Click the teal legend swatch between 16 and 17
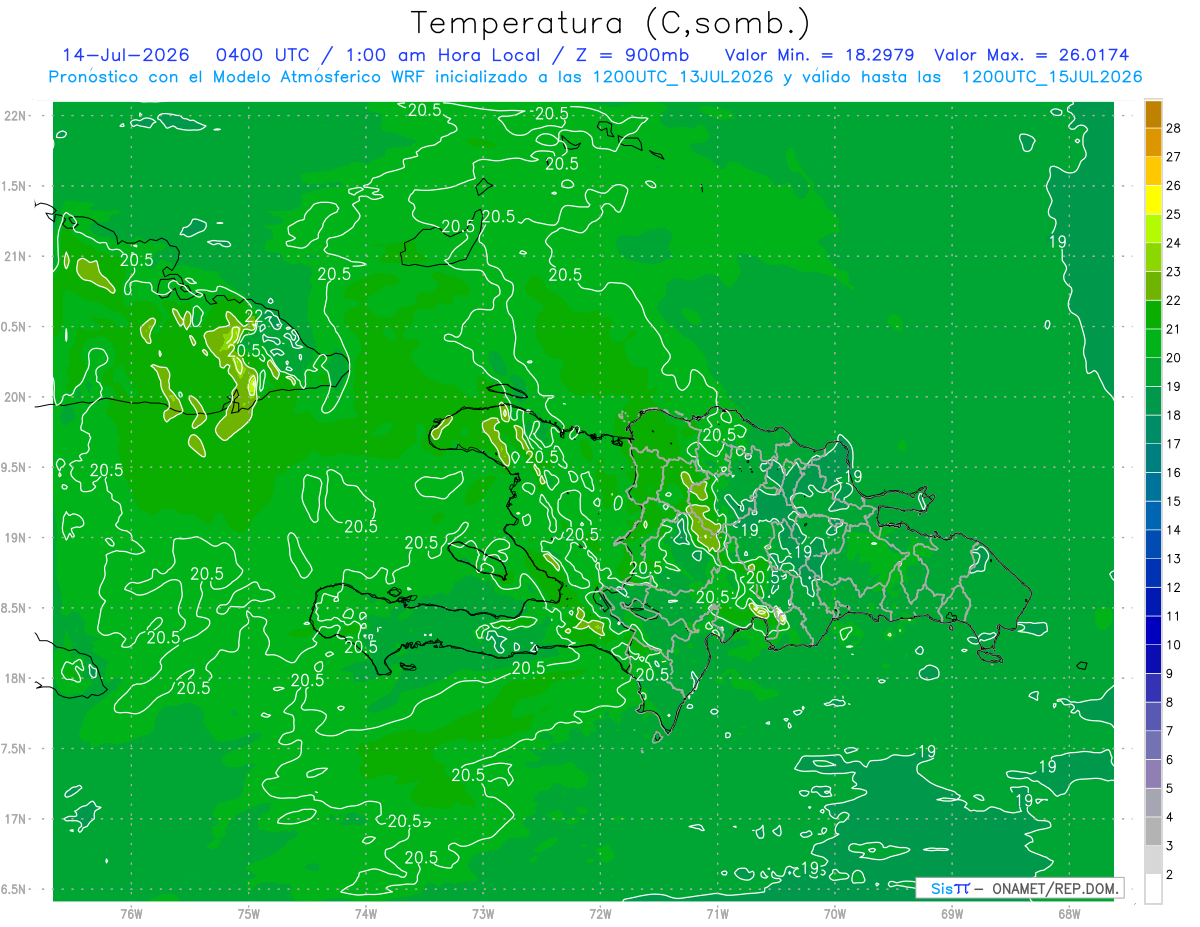 pos(1153,458)
